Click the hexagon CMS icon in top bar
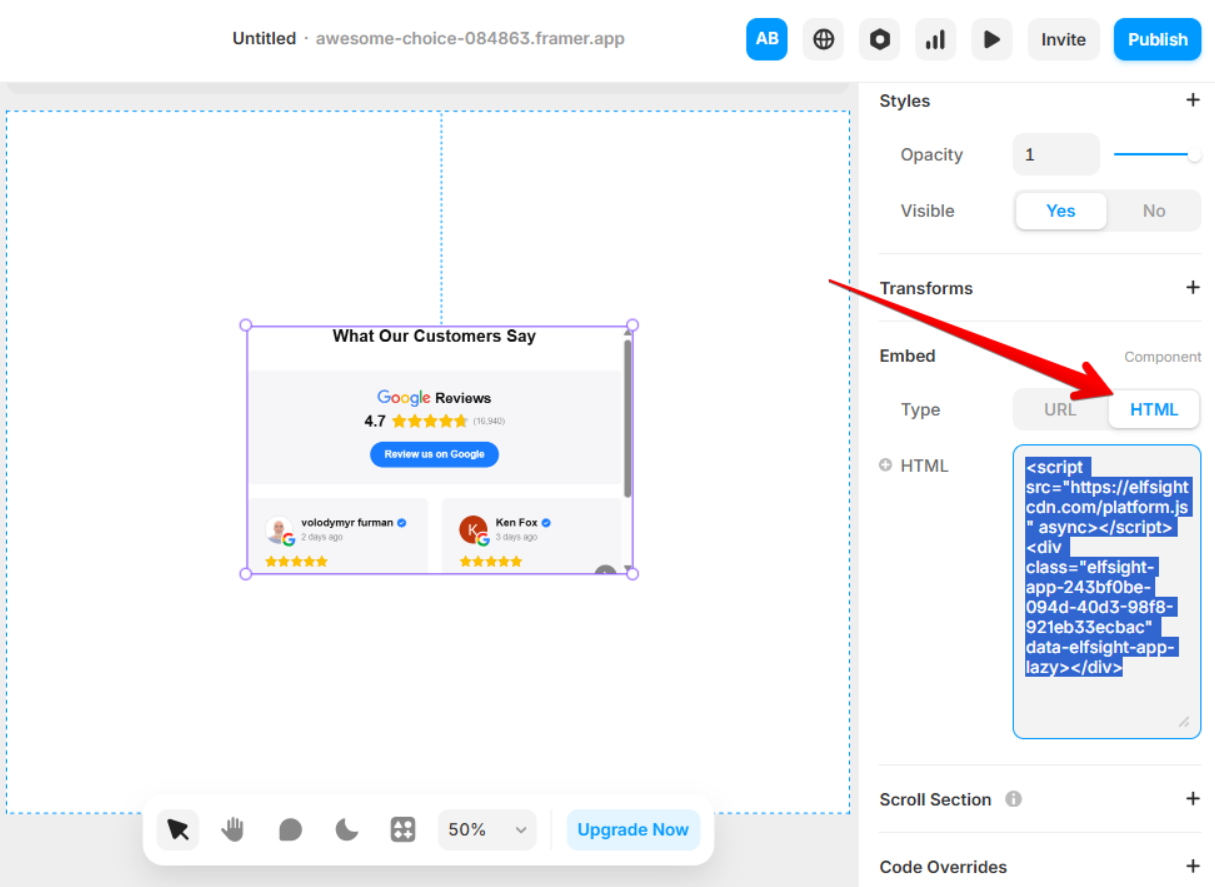This screenshot has width=1215, height=887. pos(879,39)
